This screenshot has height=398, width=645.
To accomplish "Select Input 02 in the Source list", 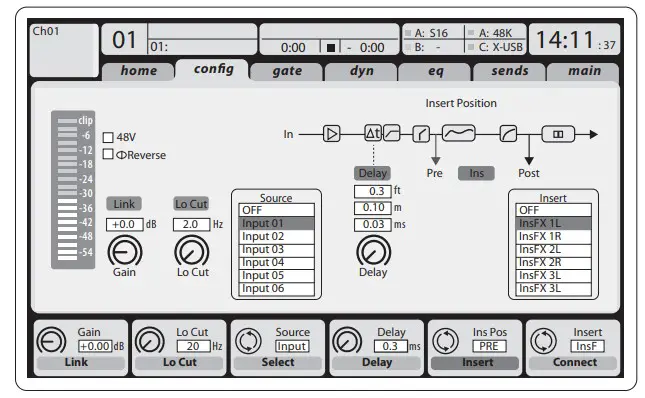I will tap(276, 236).
